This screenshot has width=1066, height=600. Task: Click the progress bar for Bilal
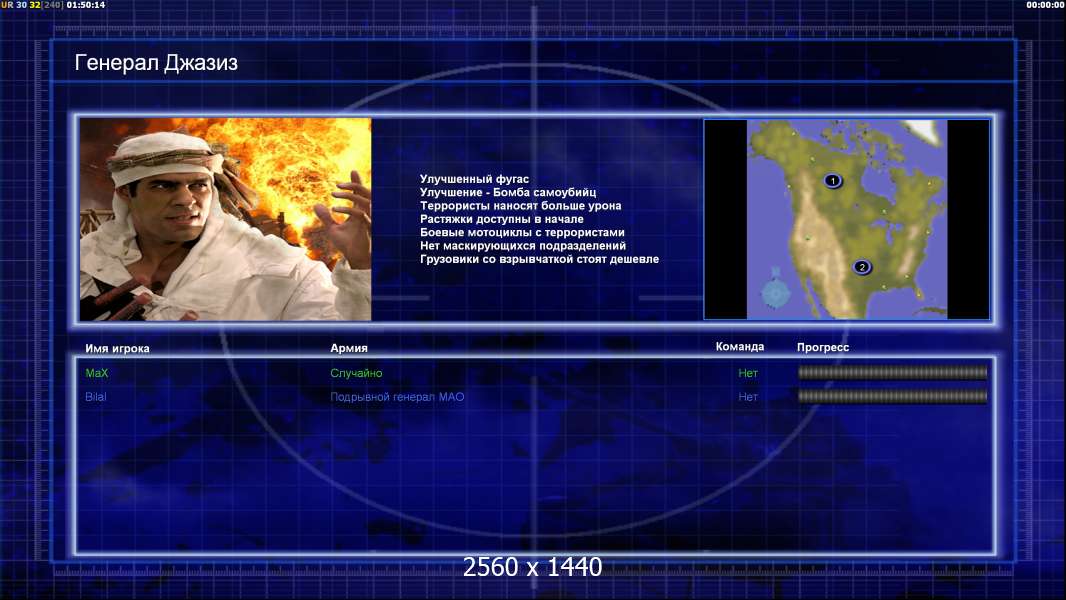coord(892,396)
